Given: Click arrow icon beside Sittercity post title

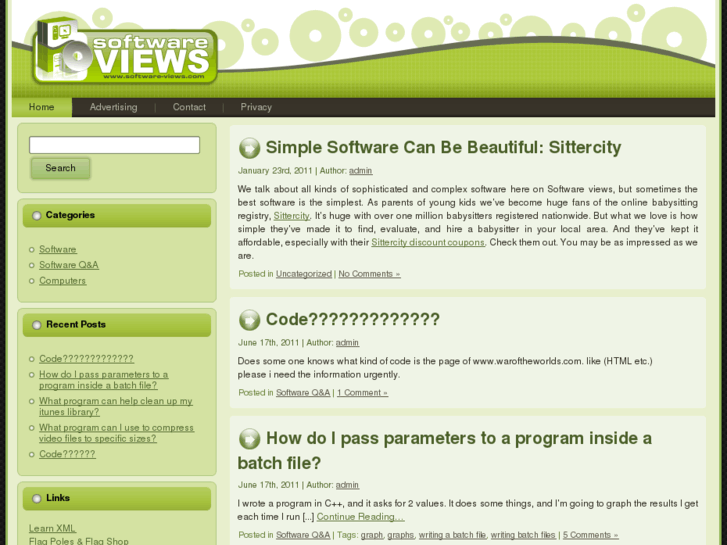Looking at the screenshot, I should click(249, 148).
